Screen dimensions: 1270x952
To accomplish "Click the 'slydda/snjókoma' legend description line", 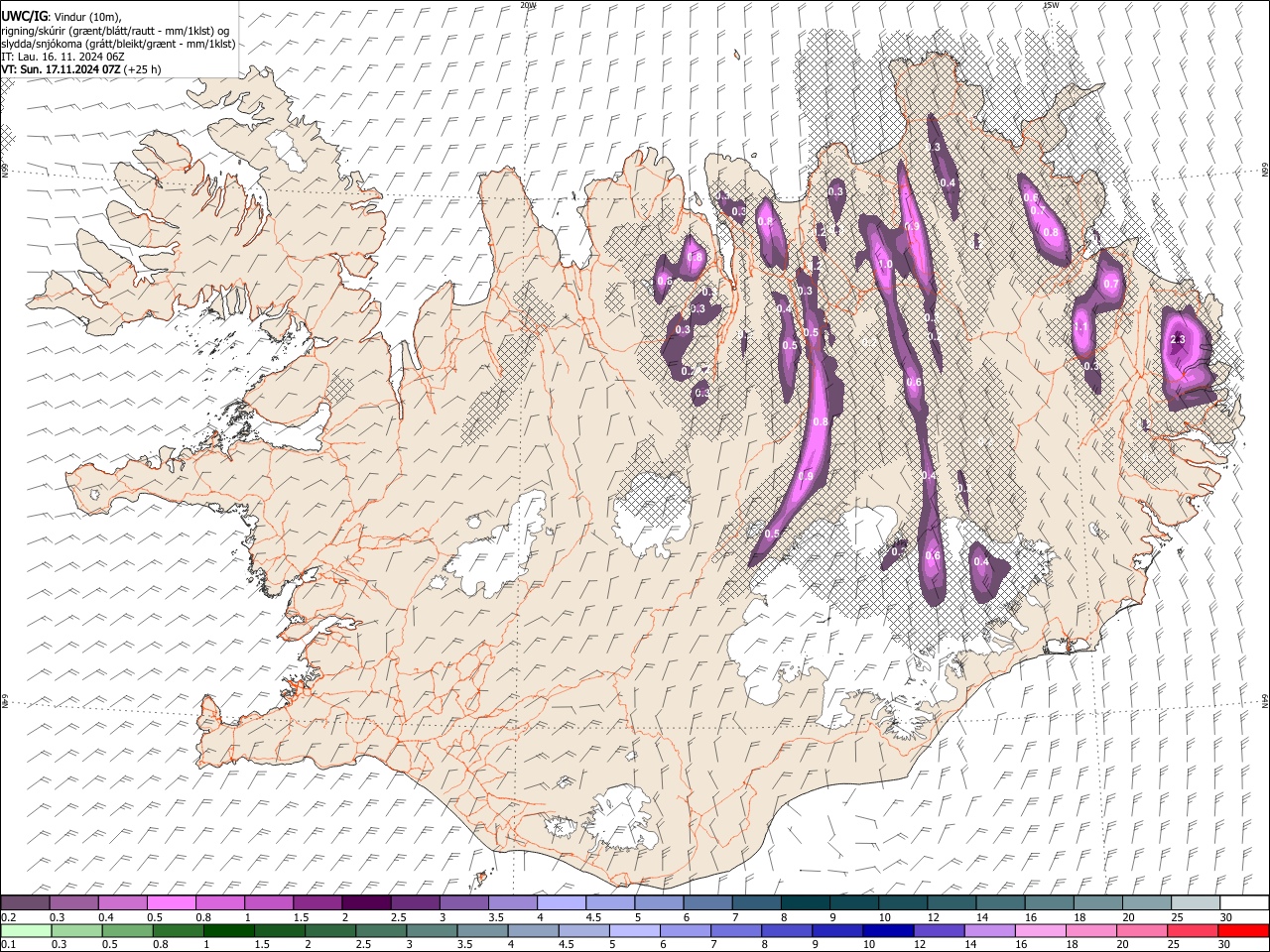I will (x=118, y=44).
